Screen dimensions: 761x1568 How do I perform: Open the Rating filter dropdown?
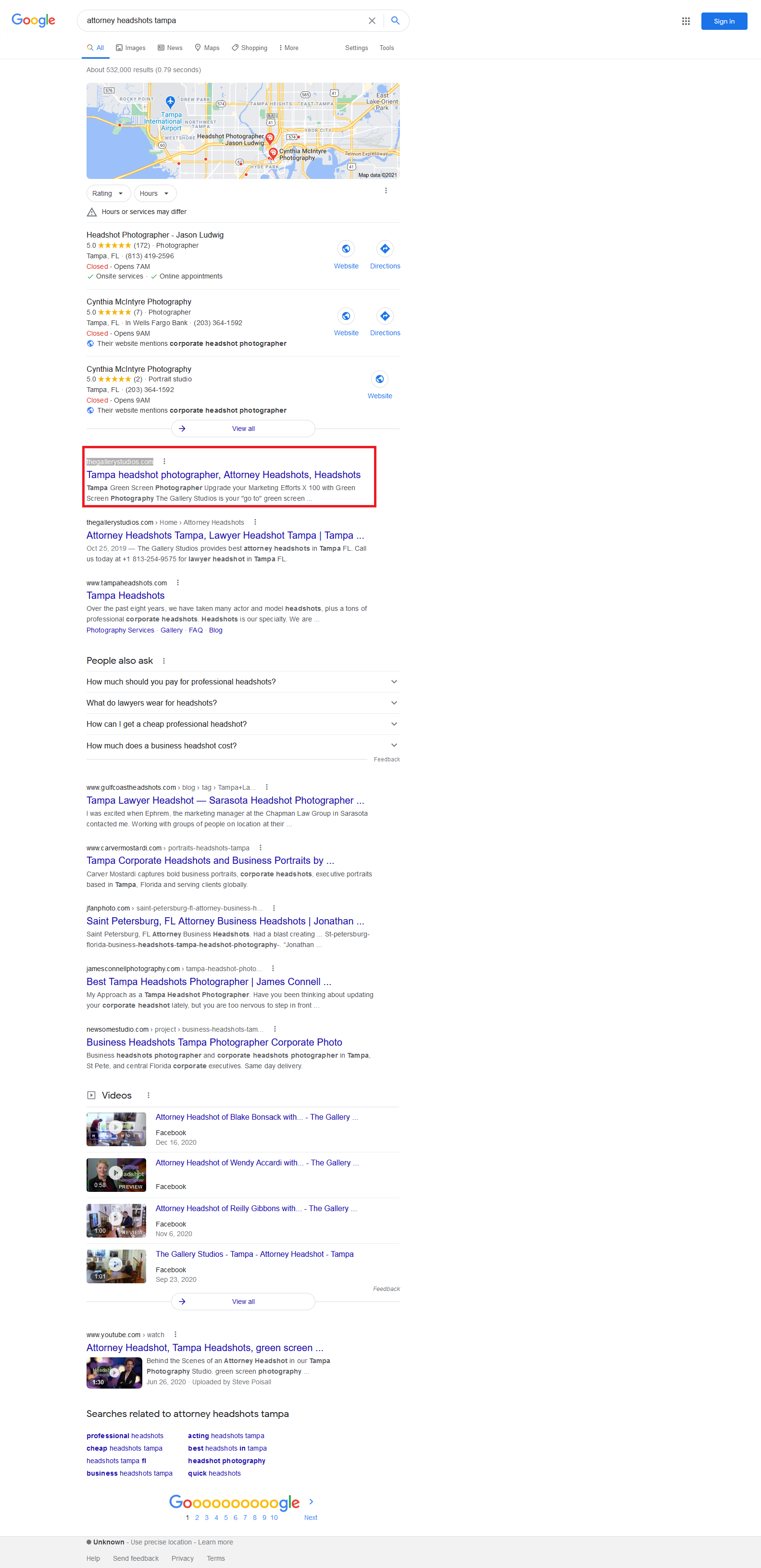tap(108, 193)
